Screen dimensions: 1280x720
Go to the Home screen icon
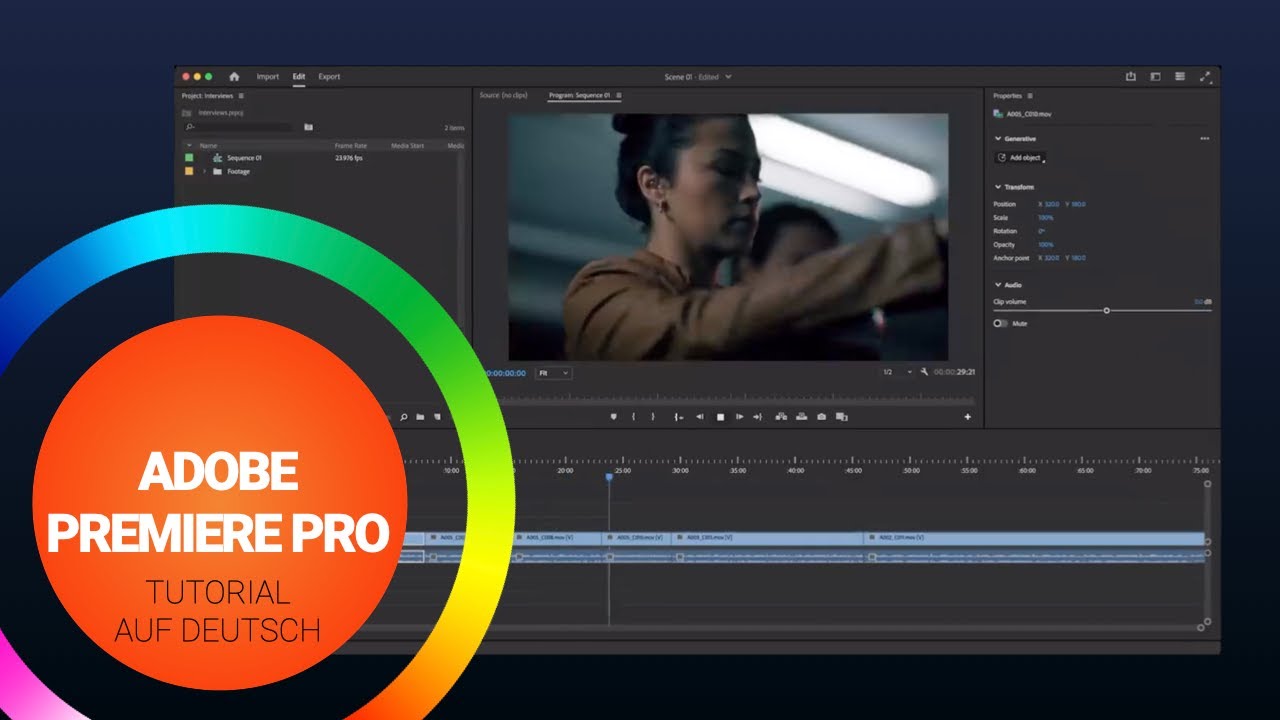234,76
